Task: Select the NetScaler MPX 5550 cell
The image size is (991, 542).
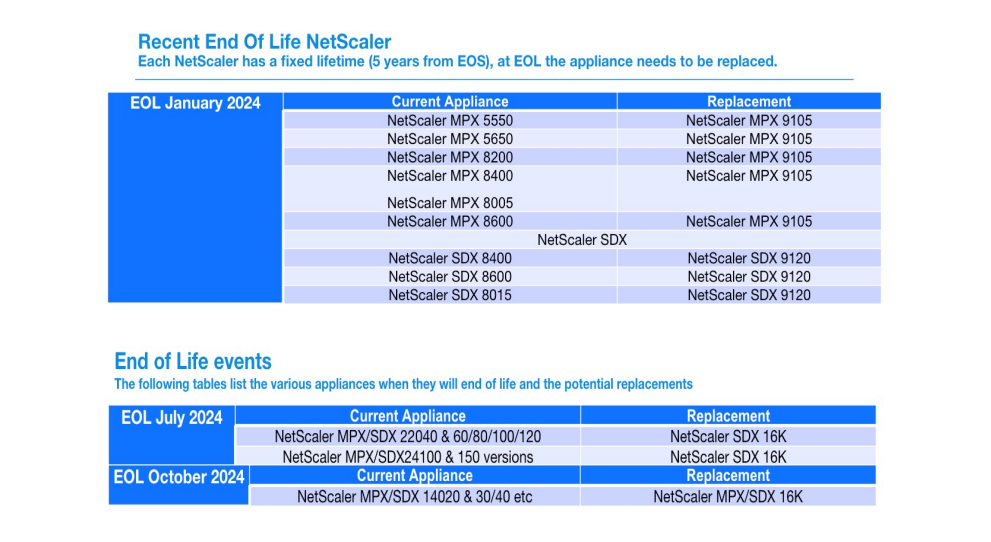Action: [450, 120]
